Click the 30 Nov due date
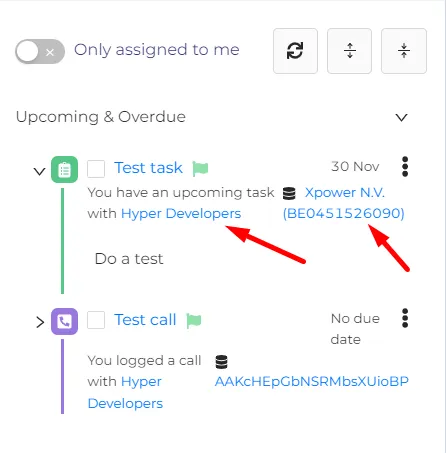 tap(355, 166)
